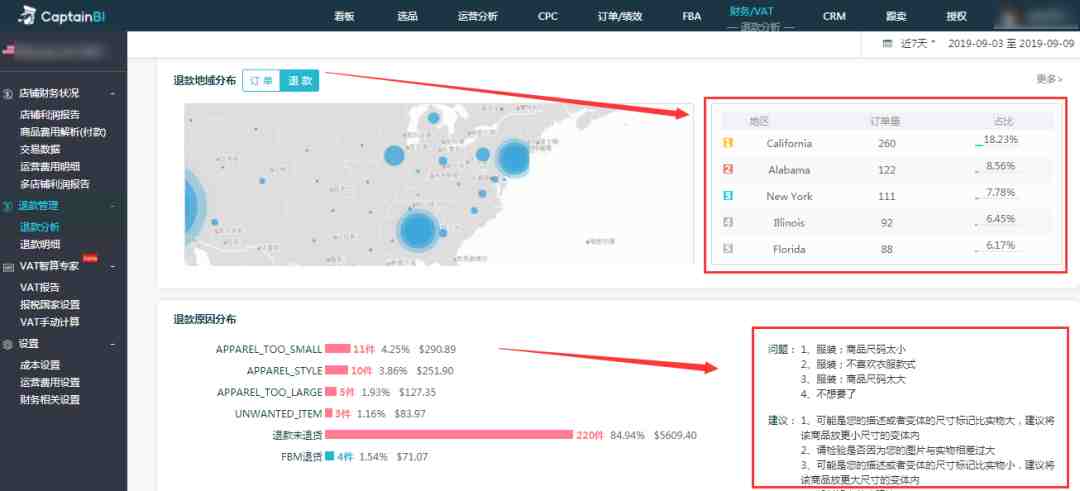The width and height of the screenshot is (1080, 491).
Task: Collapse the 退款管理 sidebar section
Action: (x=112, y=205)
